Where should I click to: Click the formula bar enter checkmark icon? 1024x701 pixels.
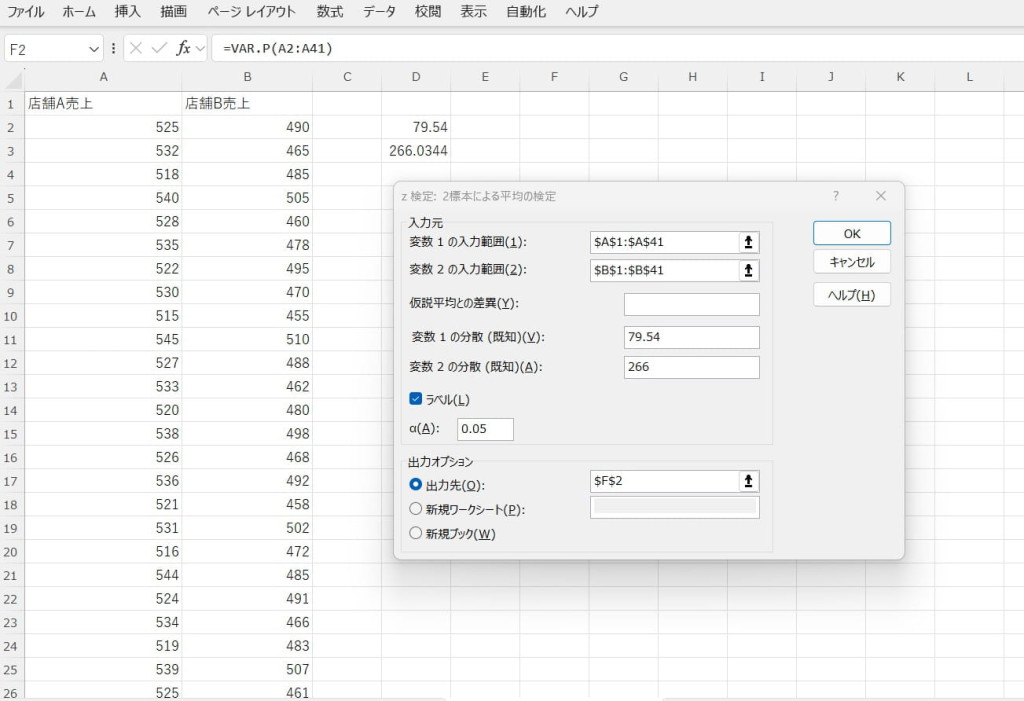pyautogui.click(x=159, y=48)
